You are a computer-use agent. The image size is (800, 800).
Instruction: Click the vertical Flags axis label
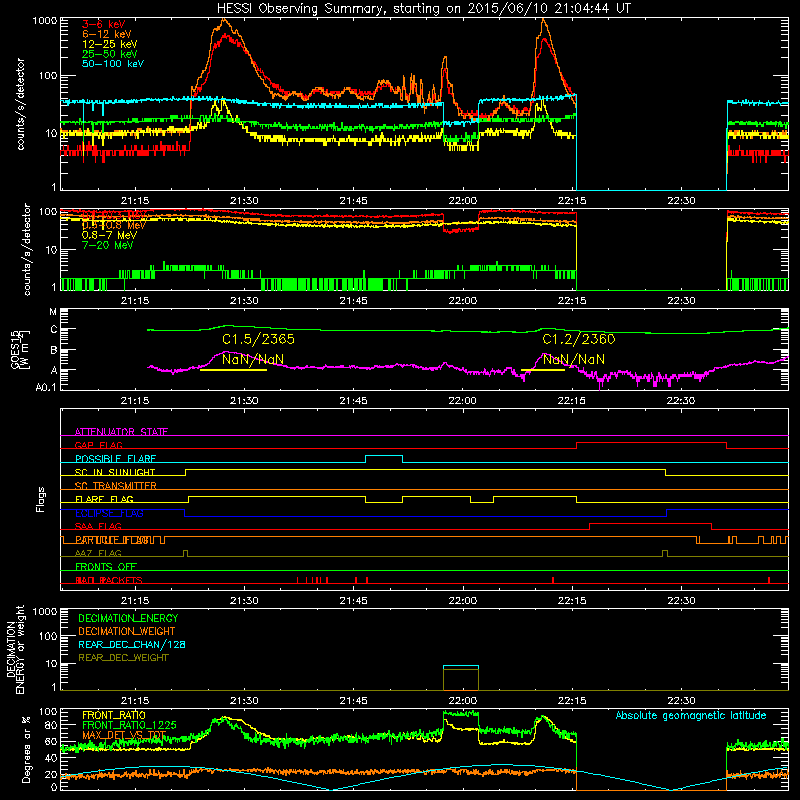pos(41,499)
